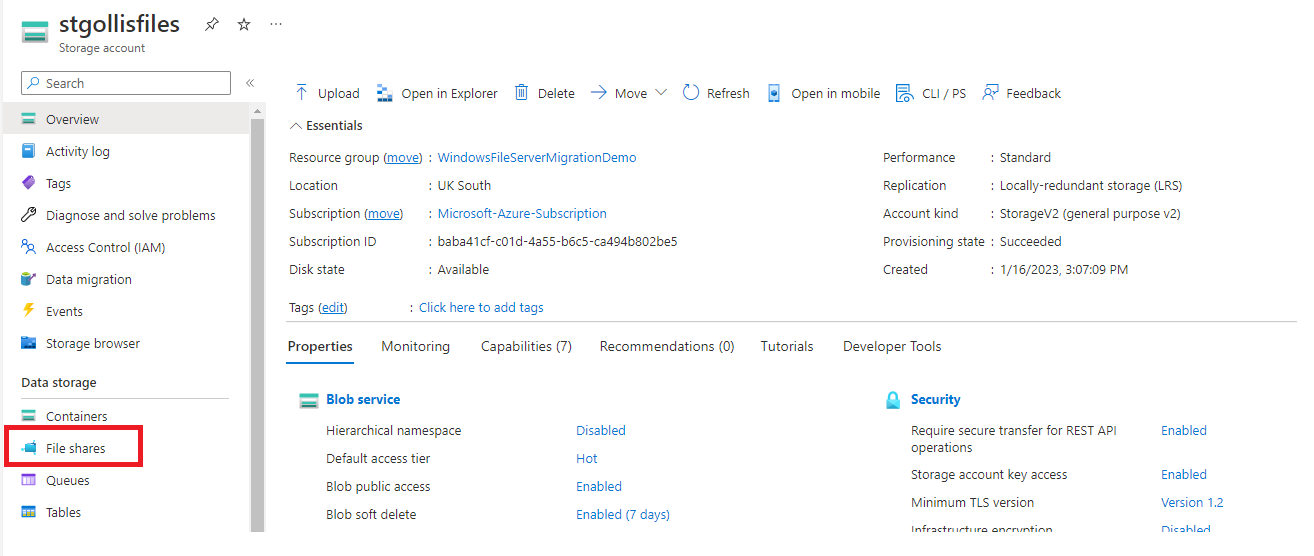1314x556 pixels.
Task: Click the Containers icon
Action: (29, 416)
